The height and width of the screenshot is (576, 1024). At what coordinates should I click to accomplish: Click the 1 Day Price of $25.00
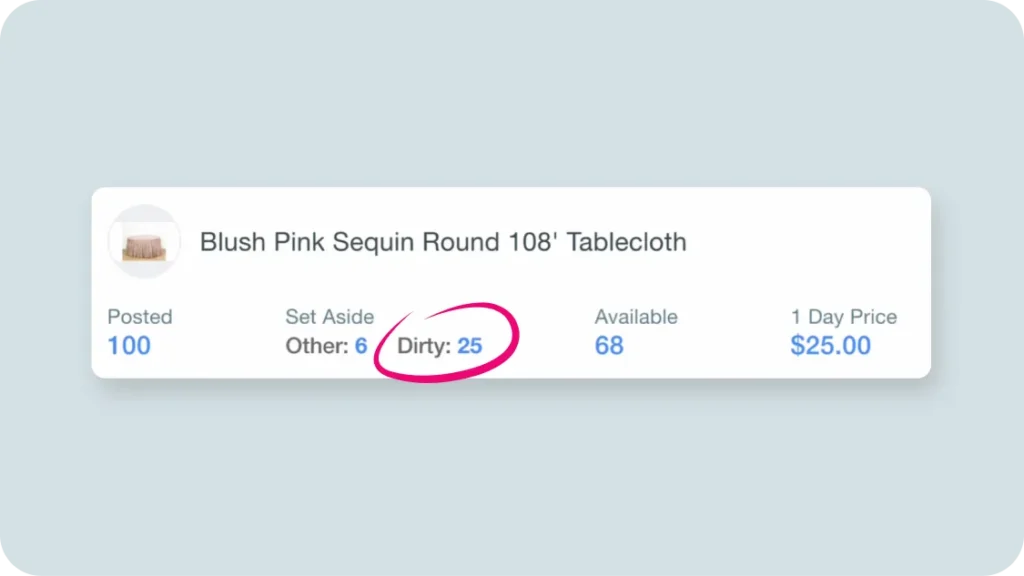click(x=831, y=346)
